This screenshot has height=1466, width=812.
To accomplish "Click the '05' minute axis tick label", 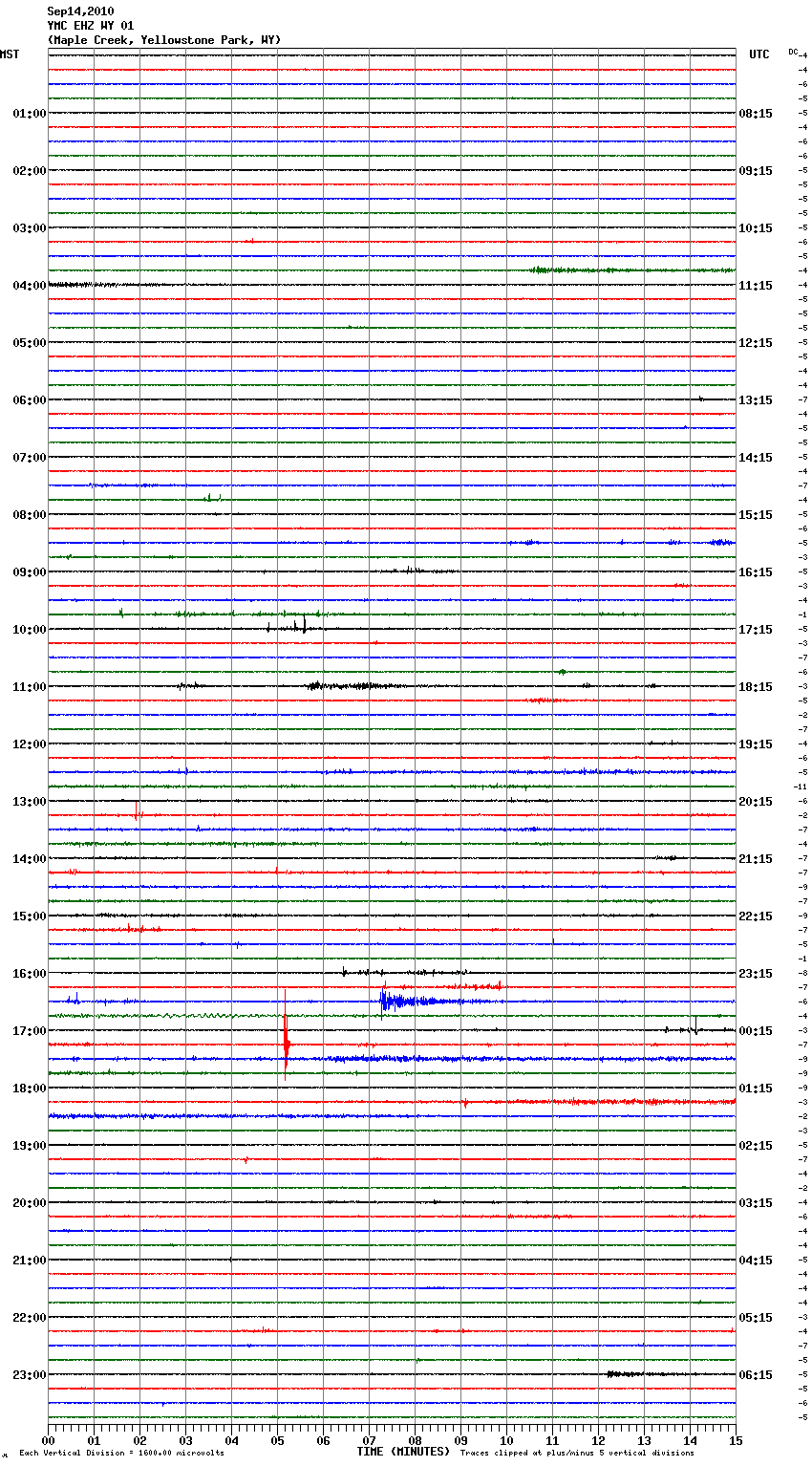I will click(277, 1440).
